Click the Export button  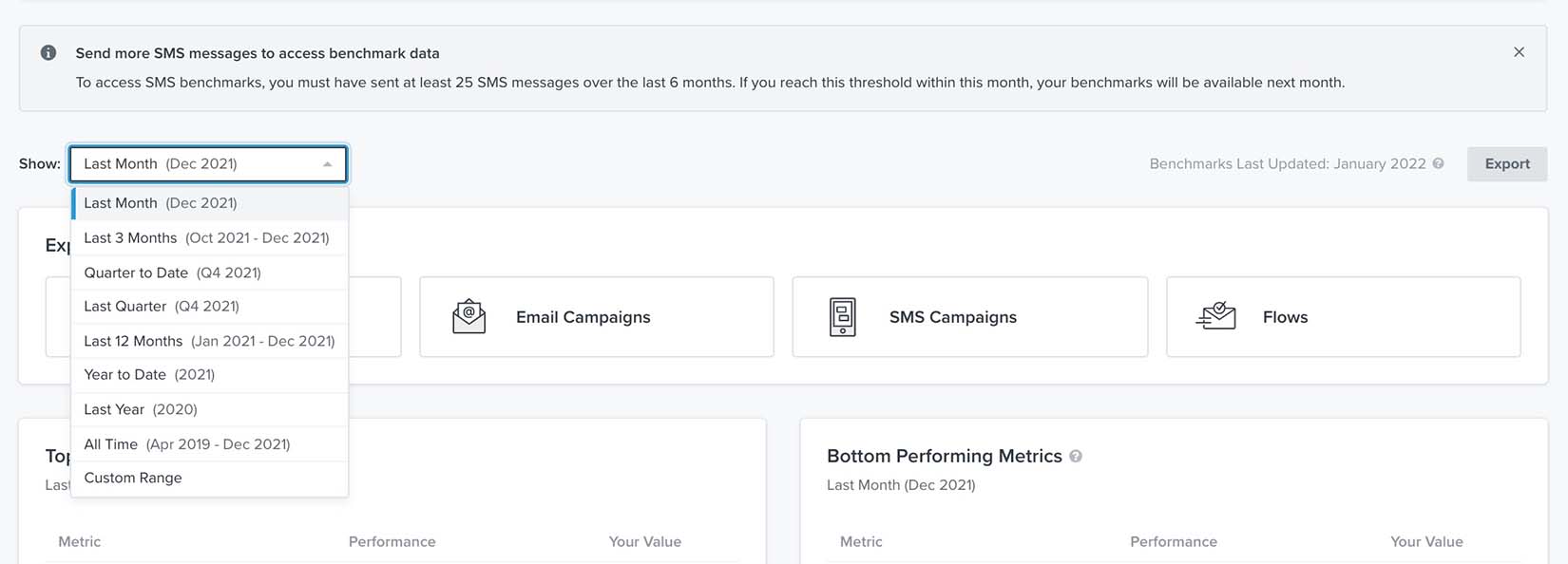[x=1506, y=163]
